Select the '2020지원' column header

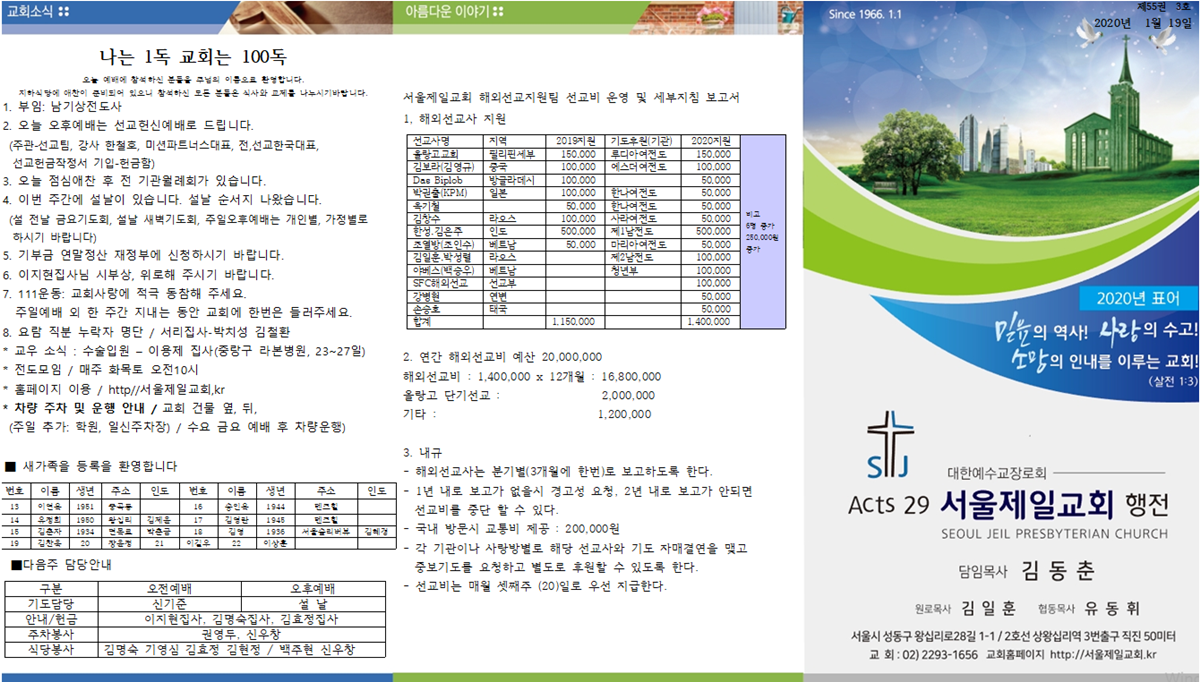tap(709, 139)
